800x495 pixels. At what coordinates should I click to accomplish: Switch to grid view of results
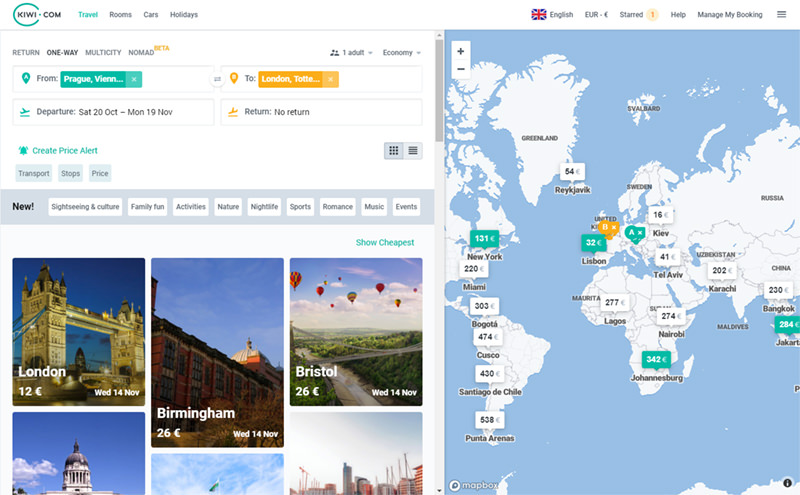(x=394, y=150)
